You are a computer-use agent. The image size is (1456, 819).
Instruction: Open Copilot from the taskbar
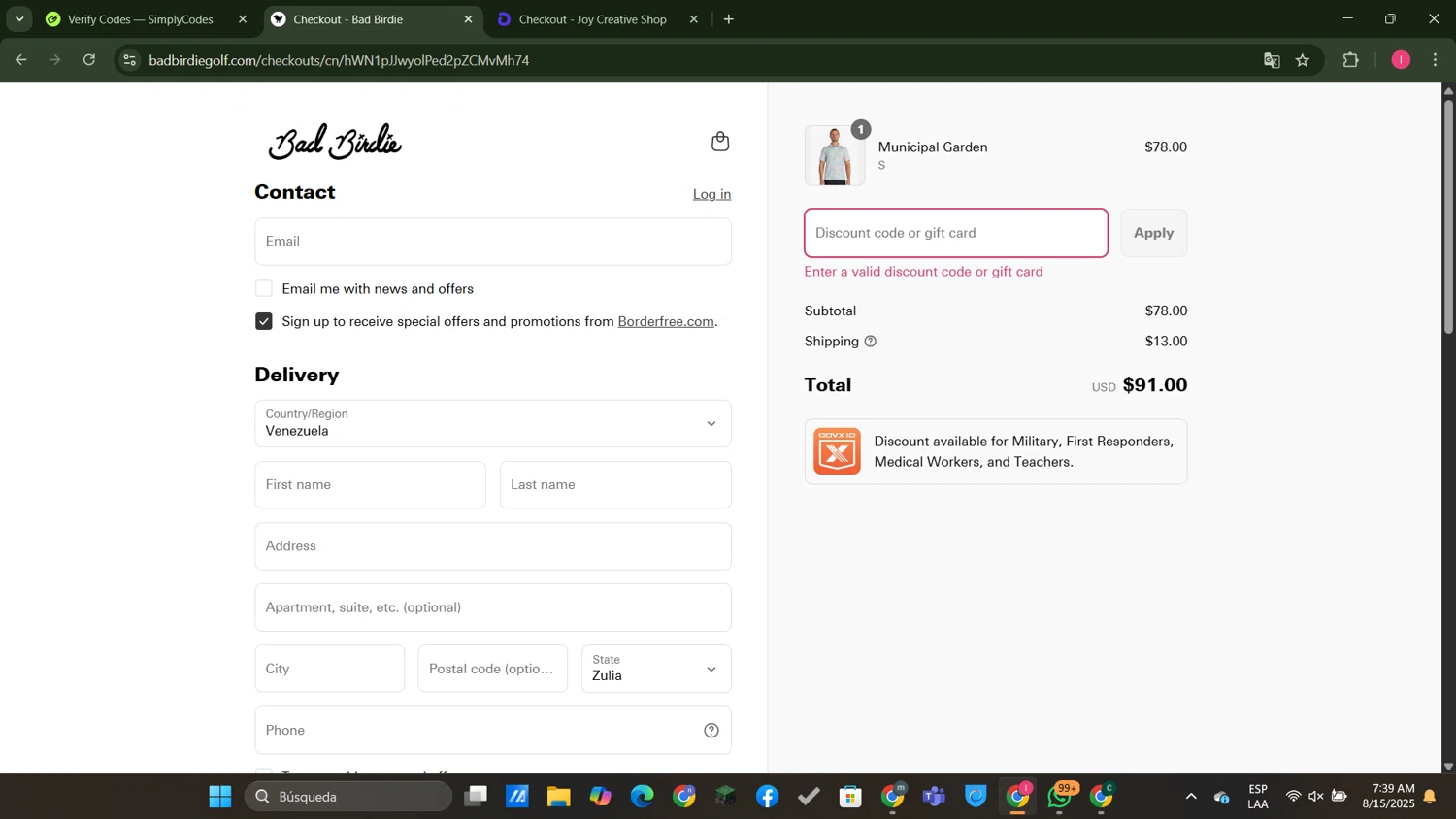pos(601,797)
